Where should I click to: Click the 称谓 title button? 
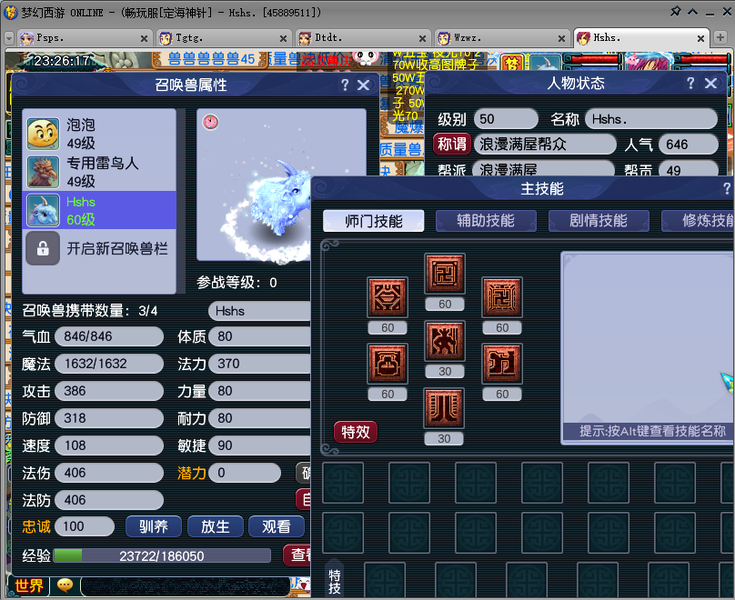click(x=451, y=144)
